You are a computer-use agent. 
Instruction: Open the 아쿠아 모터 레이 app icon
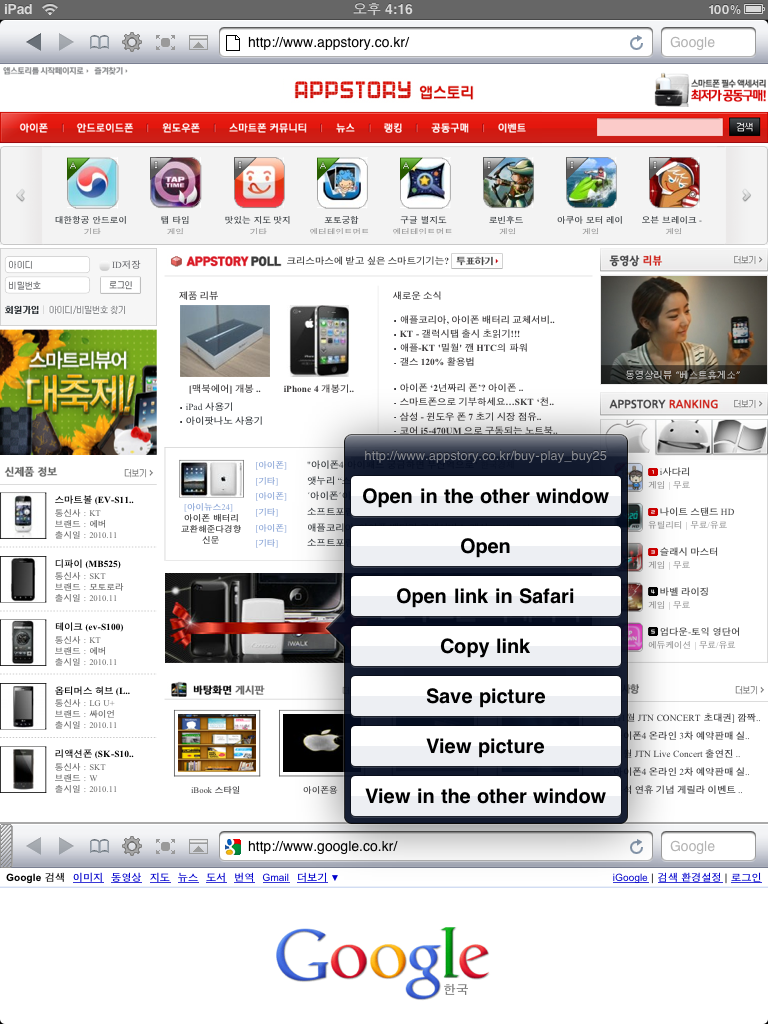(591, 183)
